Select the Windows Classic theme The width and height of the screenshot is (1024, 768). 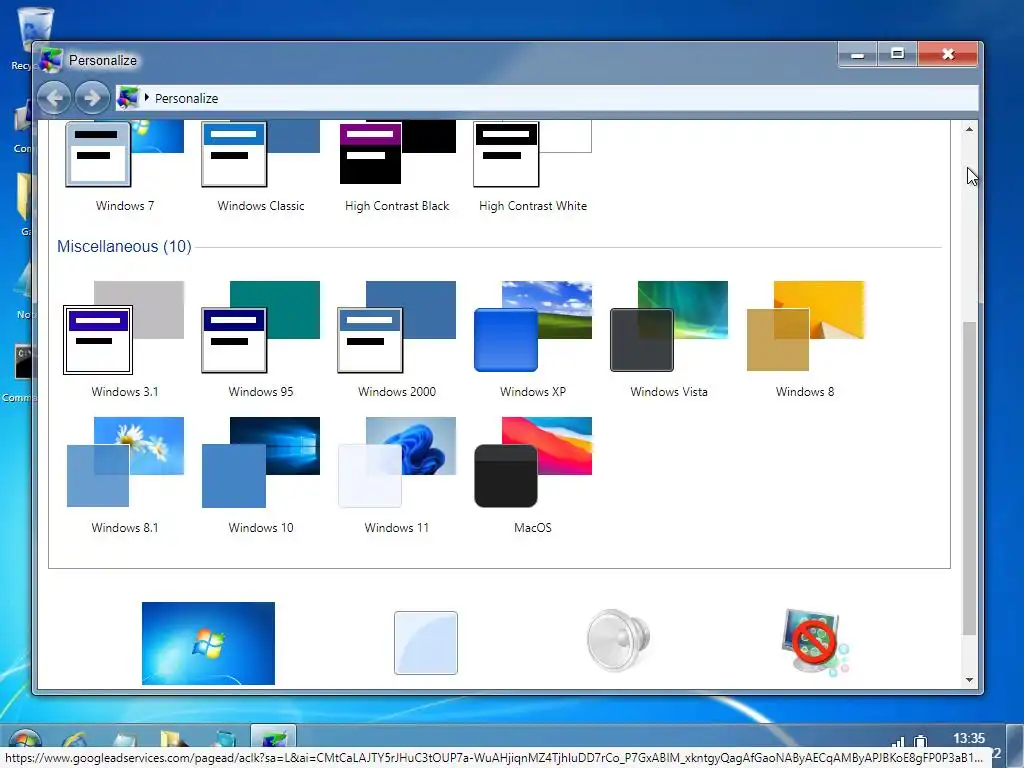[x=261, y=167]
